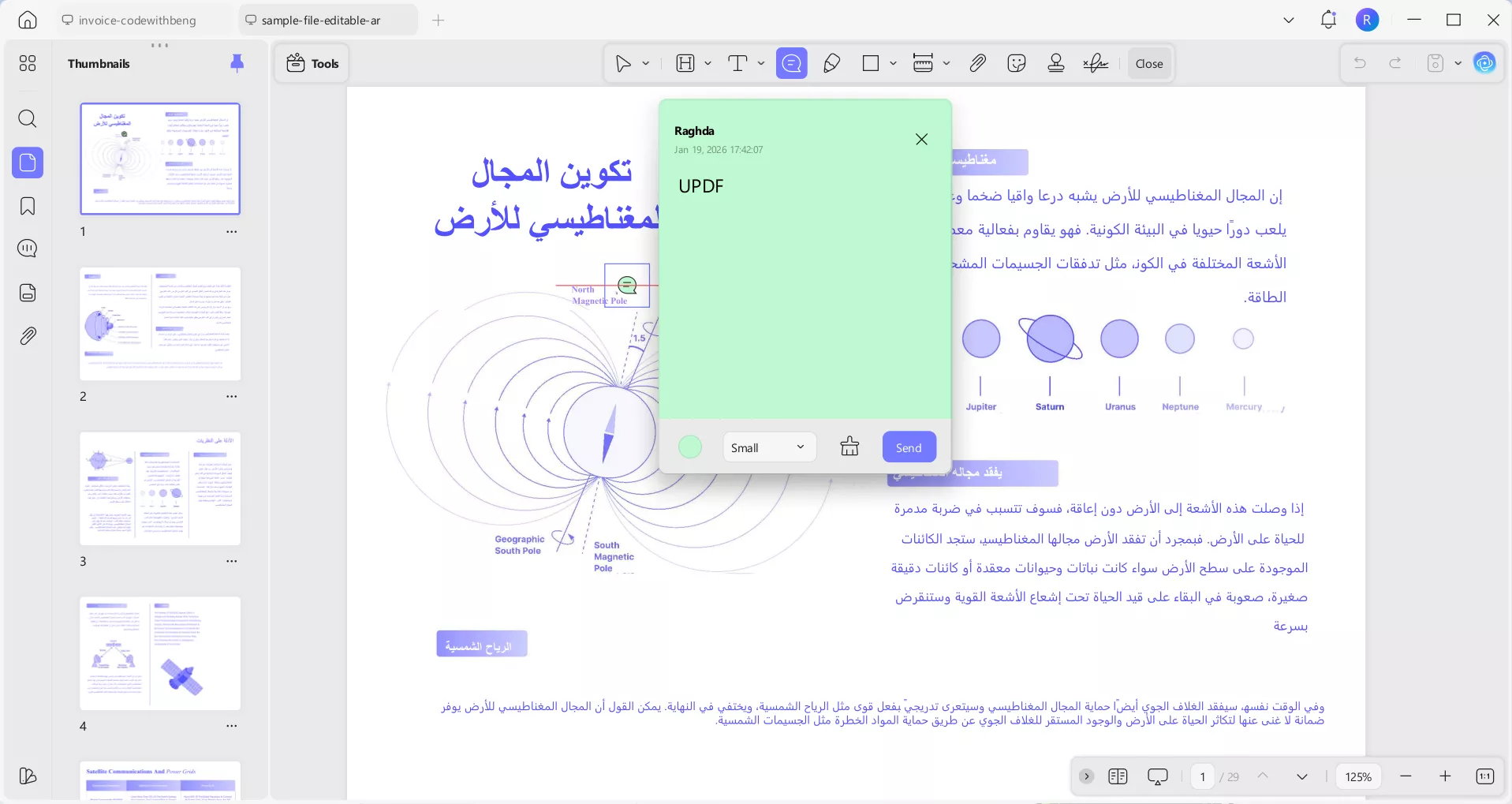Screen dimensions: 1512x804
Task: Click the sticky note marker on page
Action: (x=627, y=285)
